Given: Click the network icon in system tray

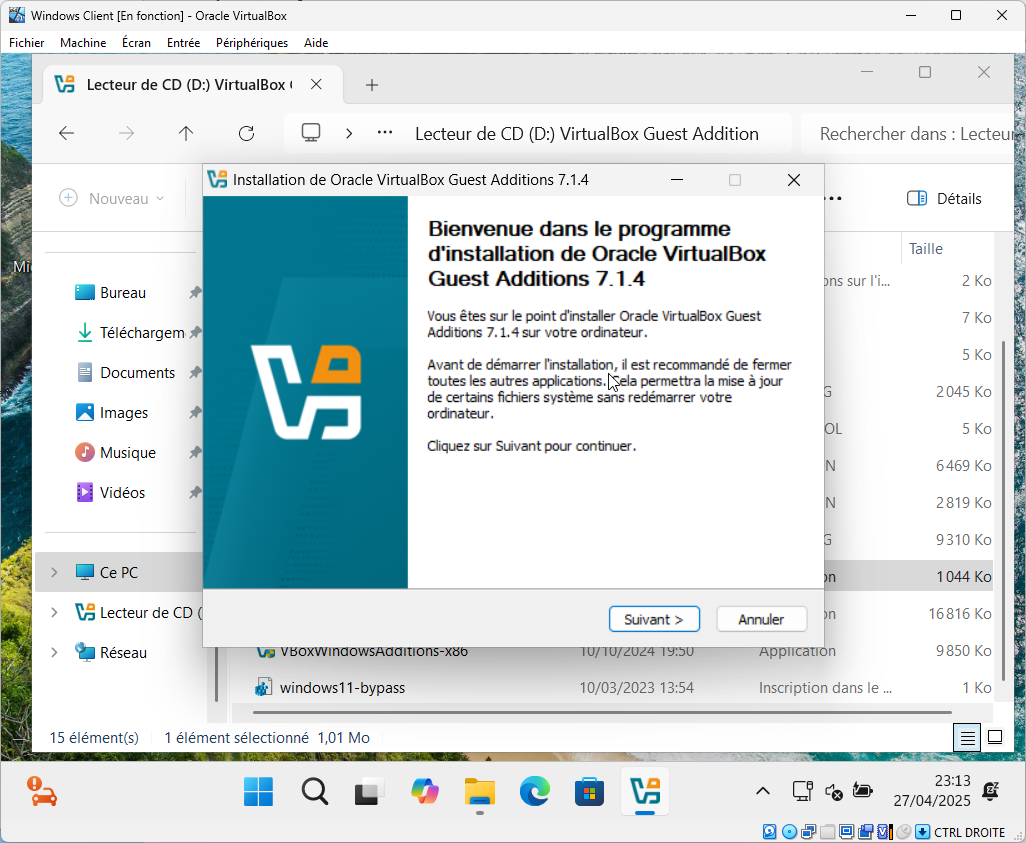Looking at the screenshot, I should click(x=802, y=791).
